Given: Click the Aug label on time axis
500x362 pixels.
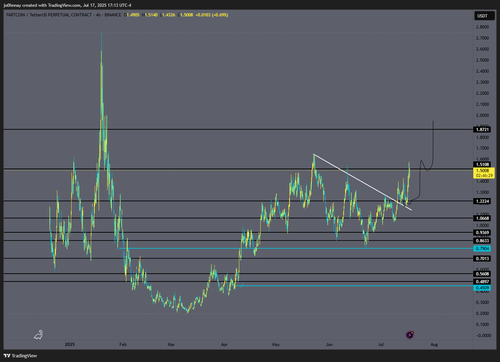Looking at the screenshot, I should (434, 344).
